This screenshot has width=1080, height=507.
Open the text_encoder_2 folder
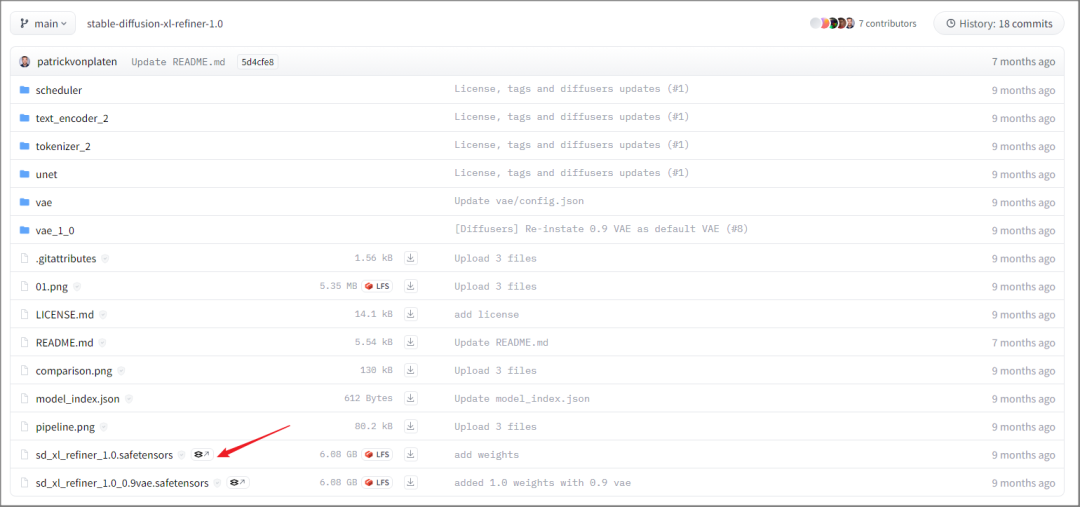pyautogui.click(x=72, y=118)
